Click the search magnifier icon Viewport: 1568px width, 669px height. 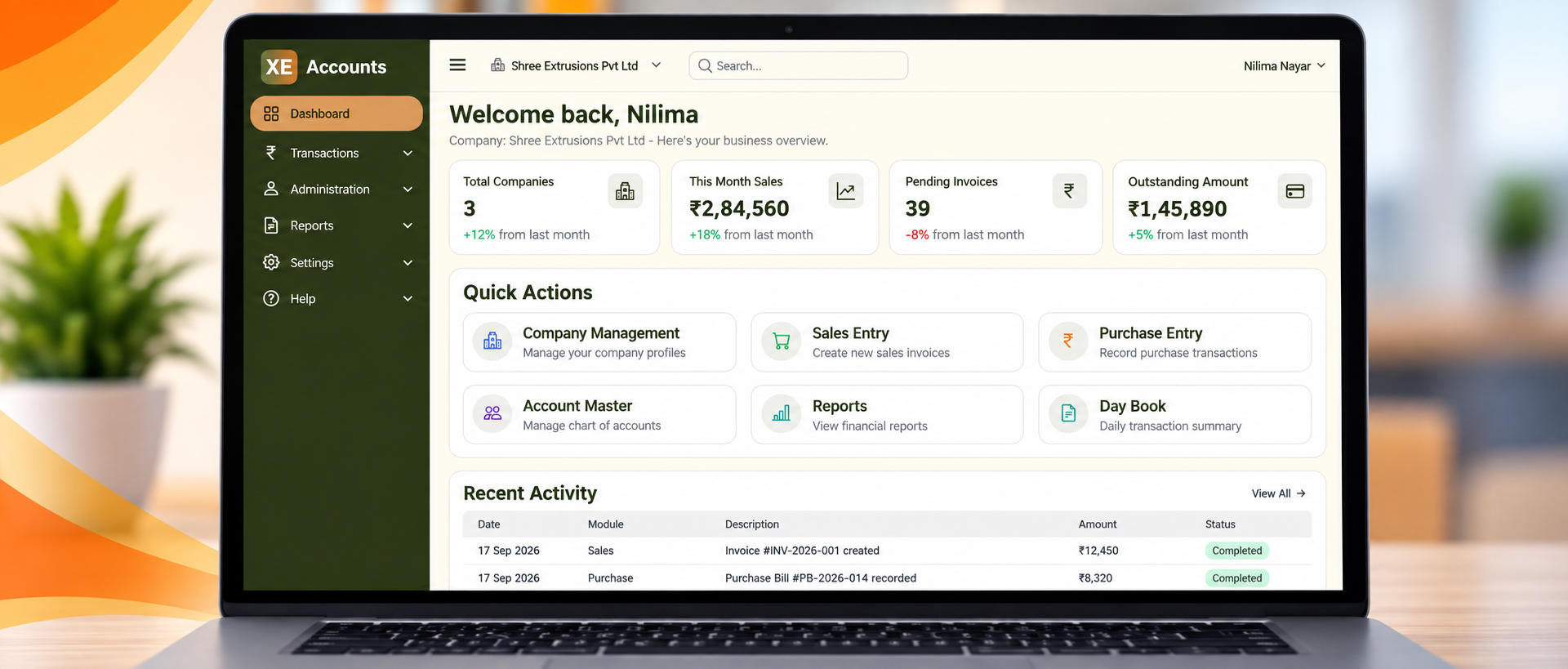tap(705, 65)
